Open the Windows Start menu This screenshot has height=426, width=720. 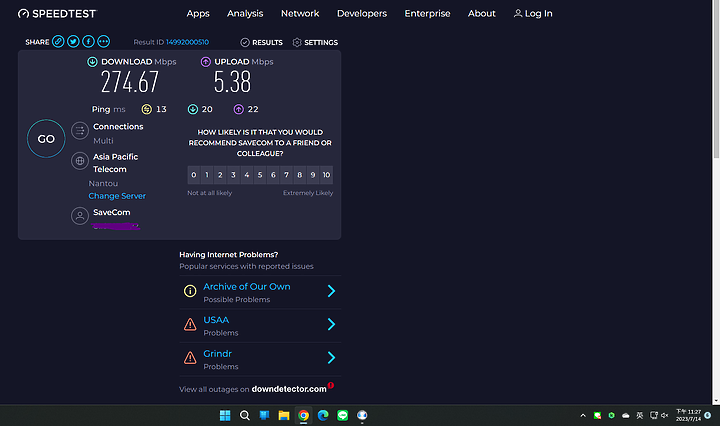point(225,415)
